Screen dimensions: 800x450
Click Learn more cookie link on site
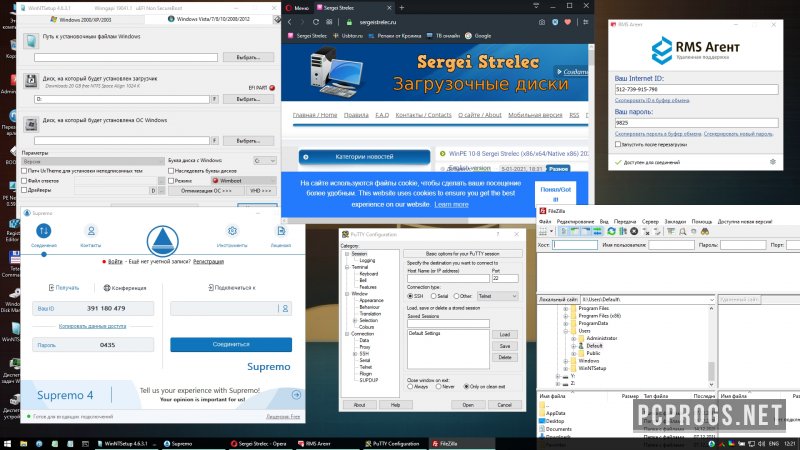(451, 204)
